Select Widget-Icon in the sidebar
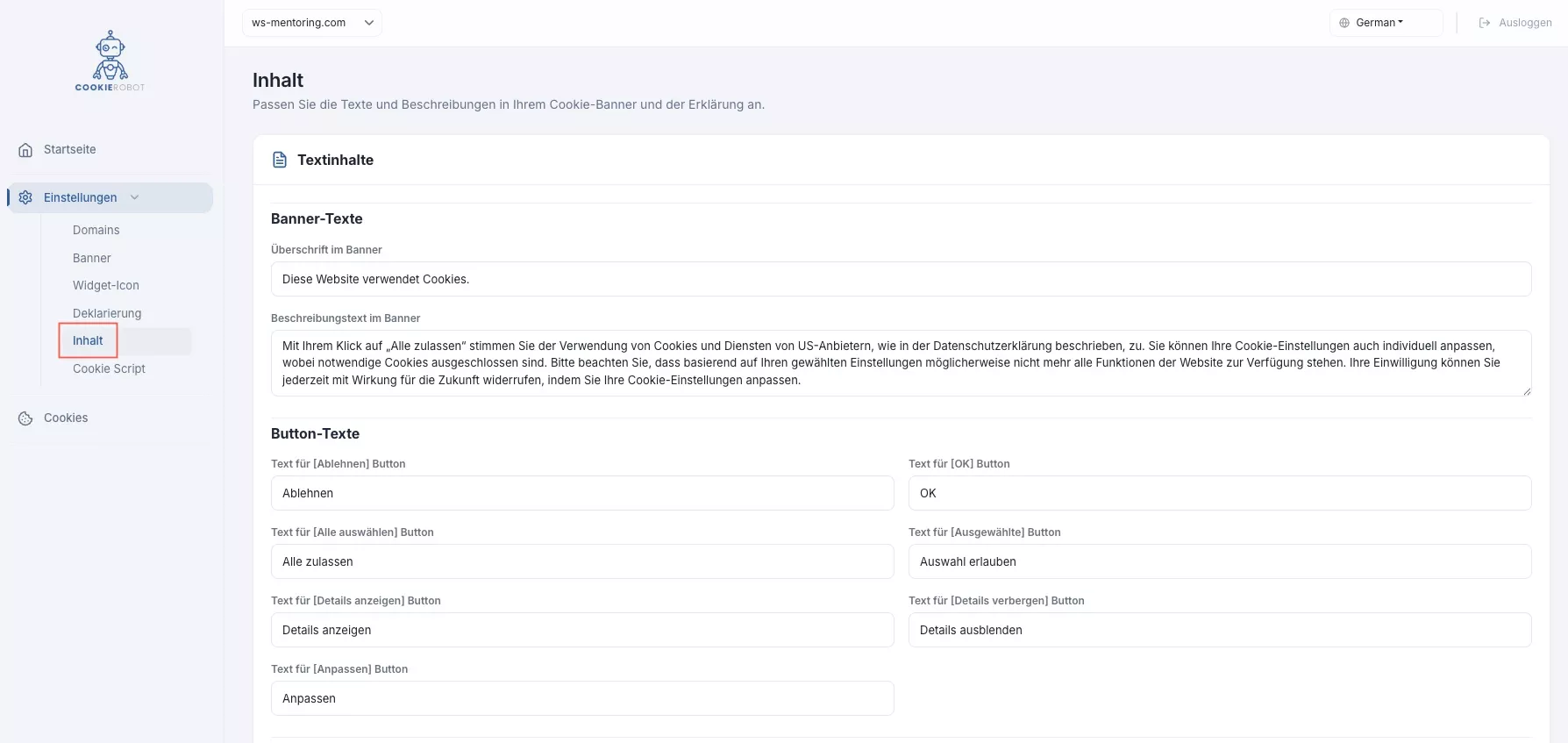Screen dimensions: 1568x743 106,285
